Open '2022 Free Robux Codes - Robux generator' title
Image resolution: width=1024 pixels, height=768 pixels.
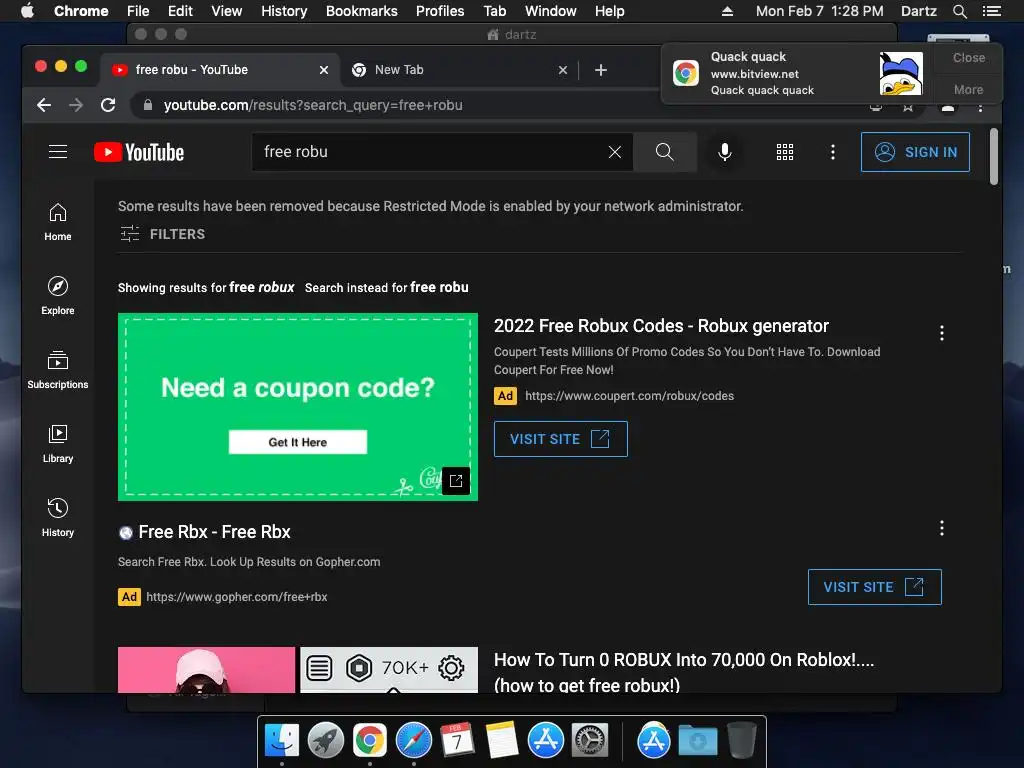click(x=661, y=326)
